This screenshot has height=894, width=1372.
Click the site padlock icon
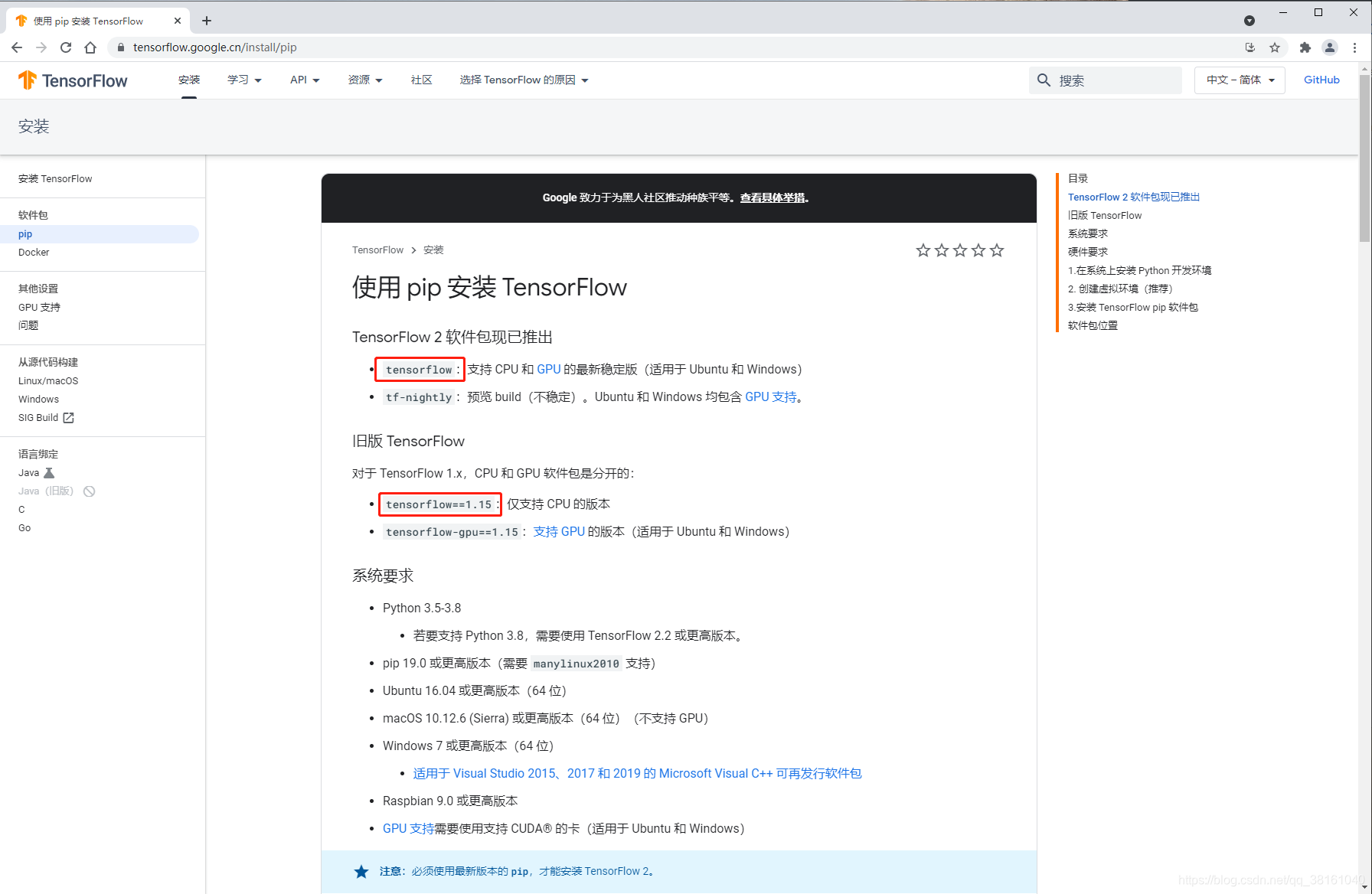click(x=120, y=47)
